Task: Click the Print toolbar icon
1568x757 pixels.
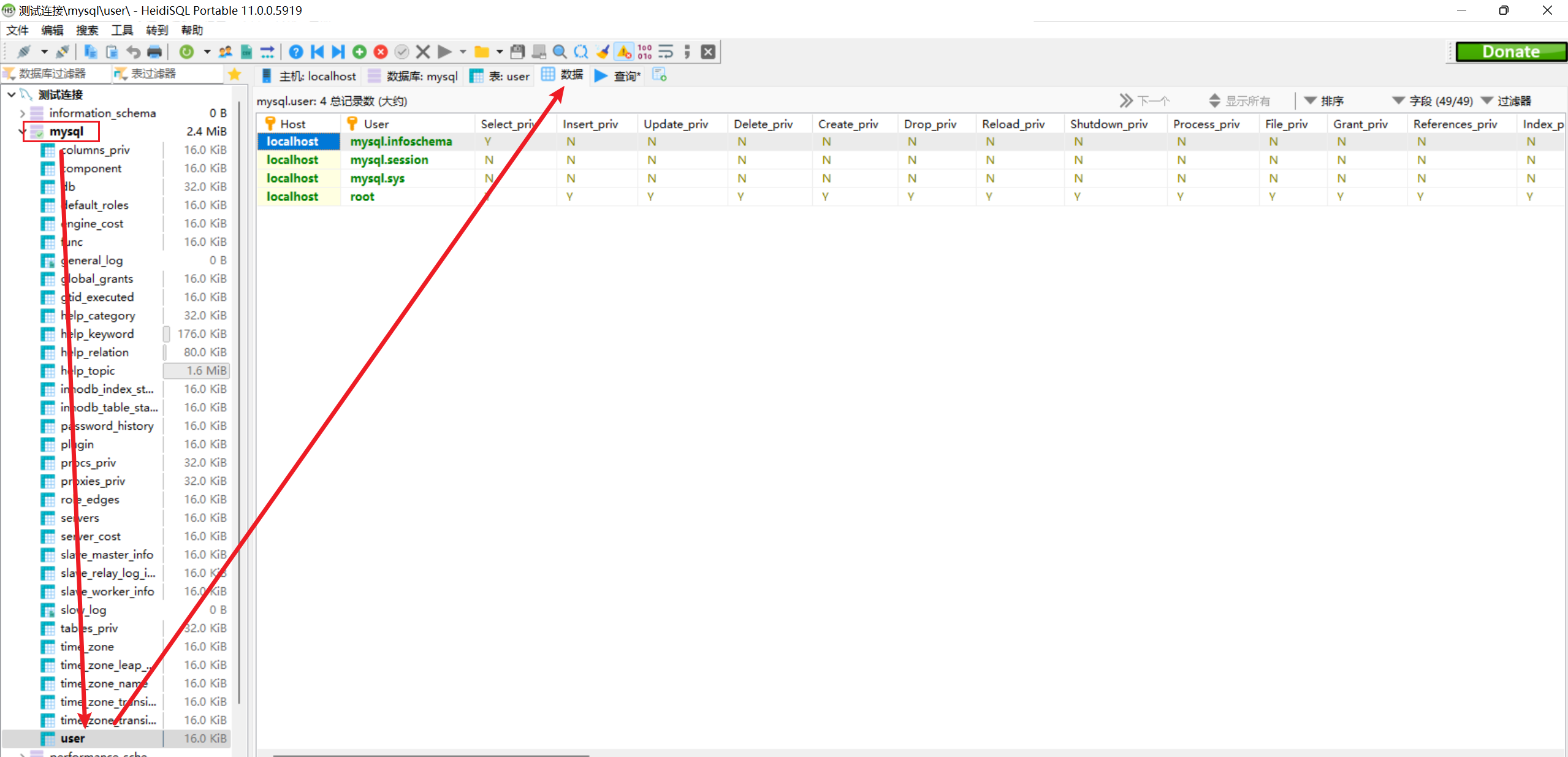Action: pos(154,52)
